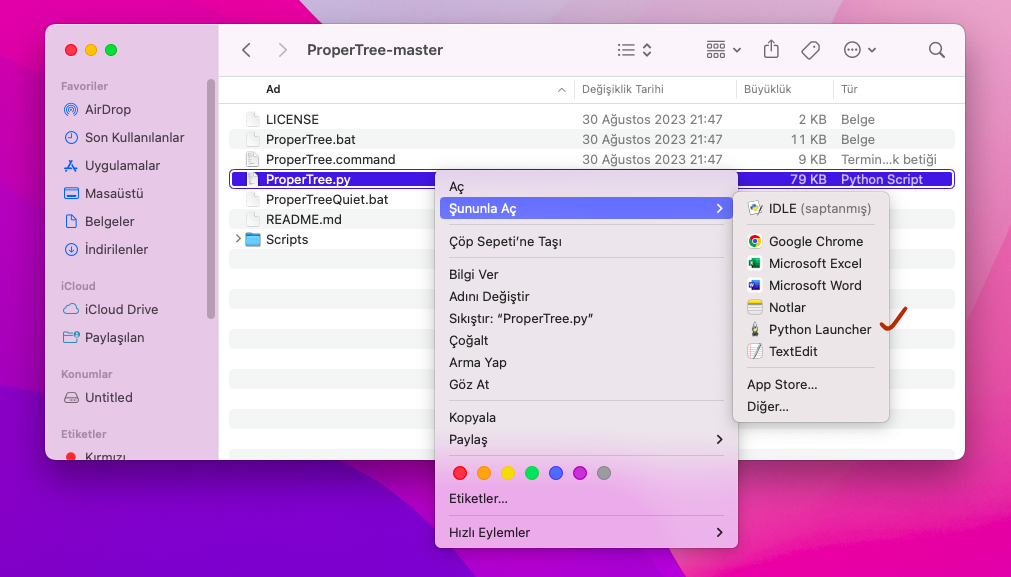The image size is (1011, 577).
Task: Expand the Scripts folder disclosure triangle
Action: tap(238, 239)
